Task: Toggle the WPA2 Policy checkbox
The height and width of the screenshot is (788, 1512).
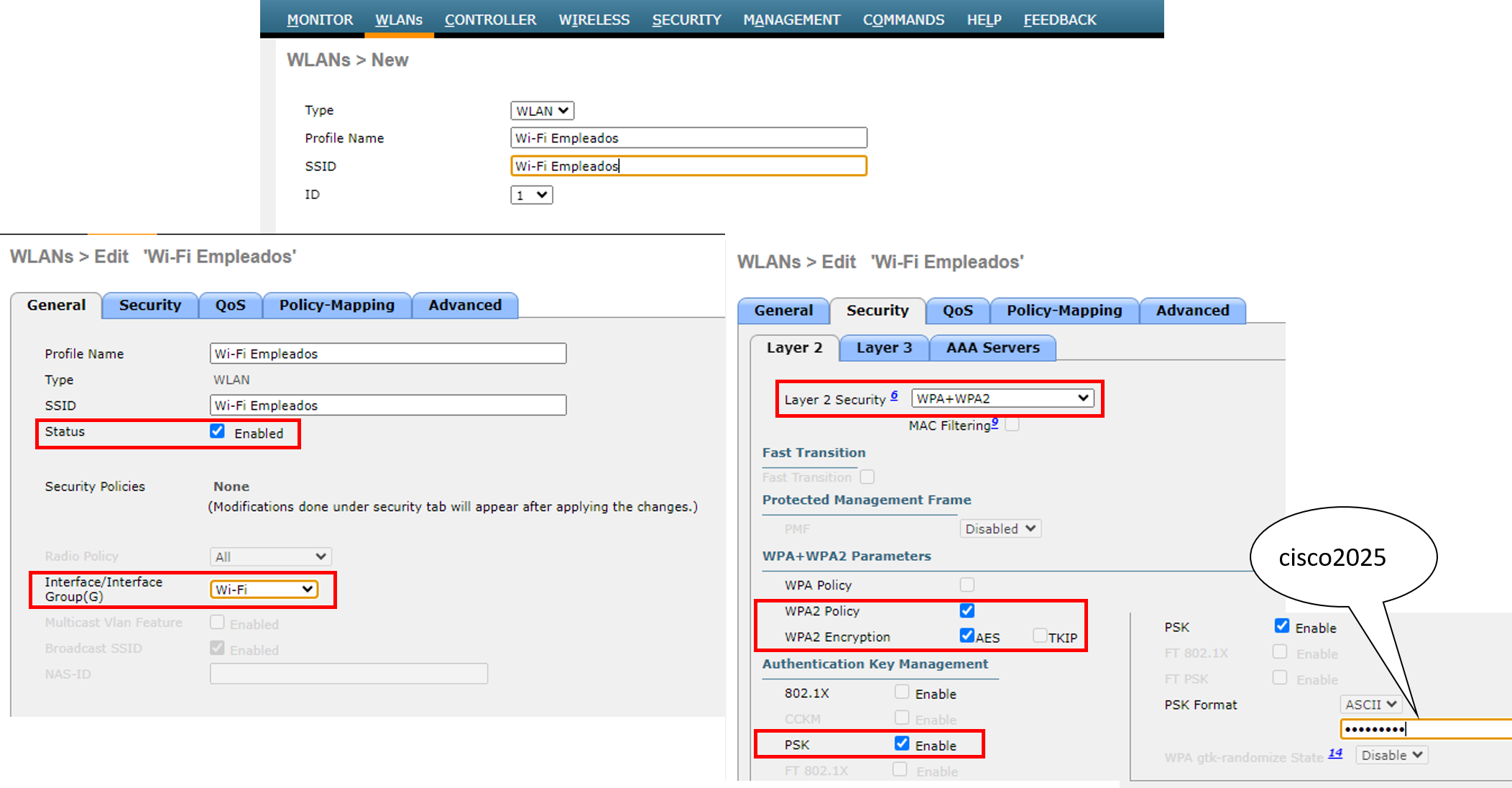Action: [x=967, y=610]
